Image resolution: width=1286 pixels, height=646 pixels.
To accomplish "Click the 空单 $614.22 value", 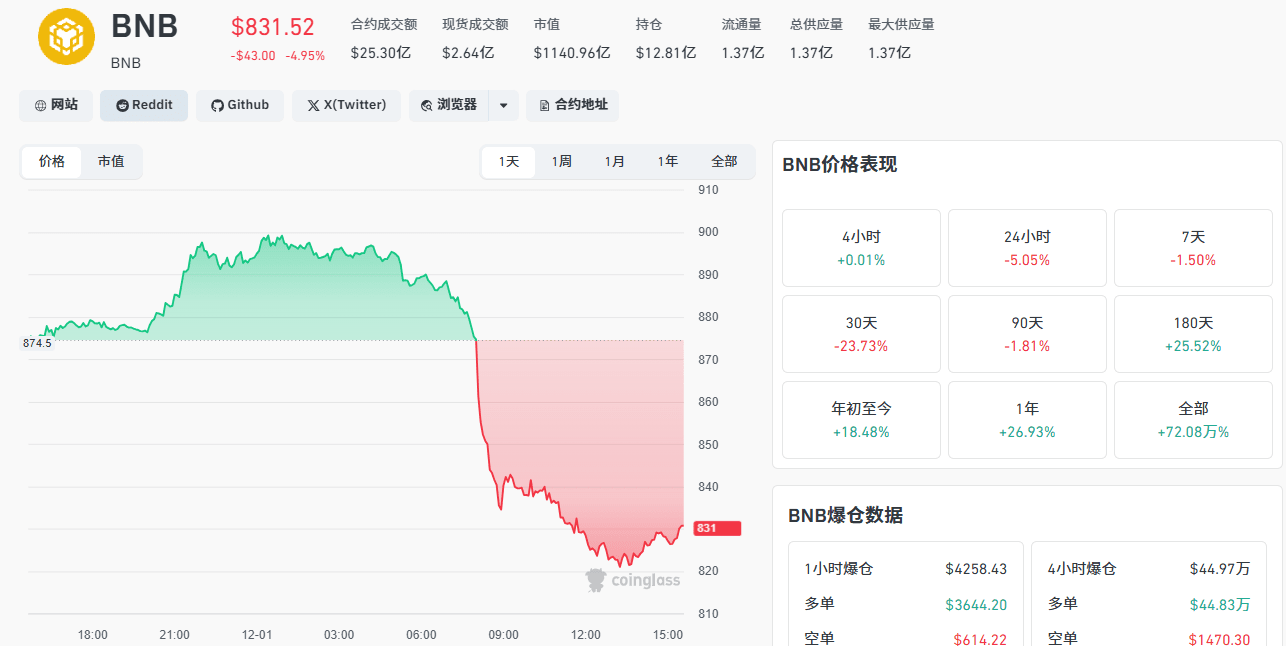I will [x=980, y=638].
